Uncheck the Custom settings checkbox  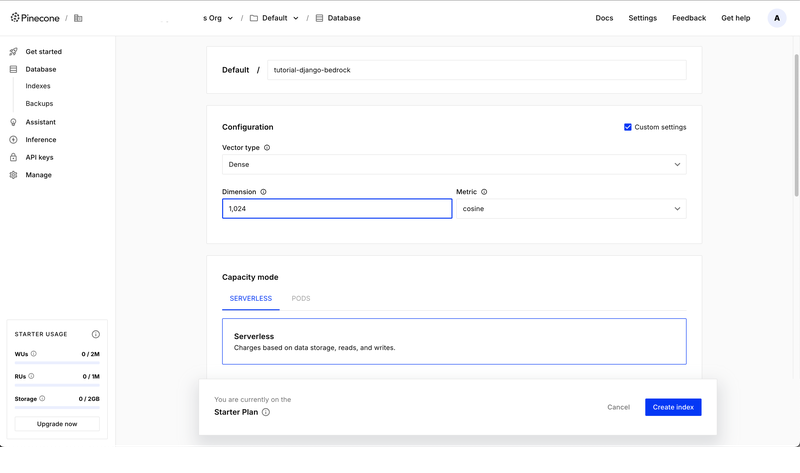click(x=628, y=127)
